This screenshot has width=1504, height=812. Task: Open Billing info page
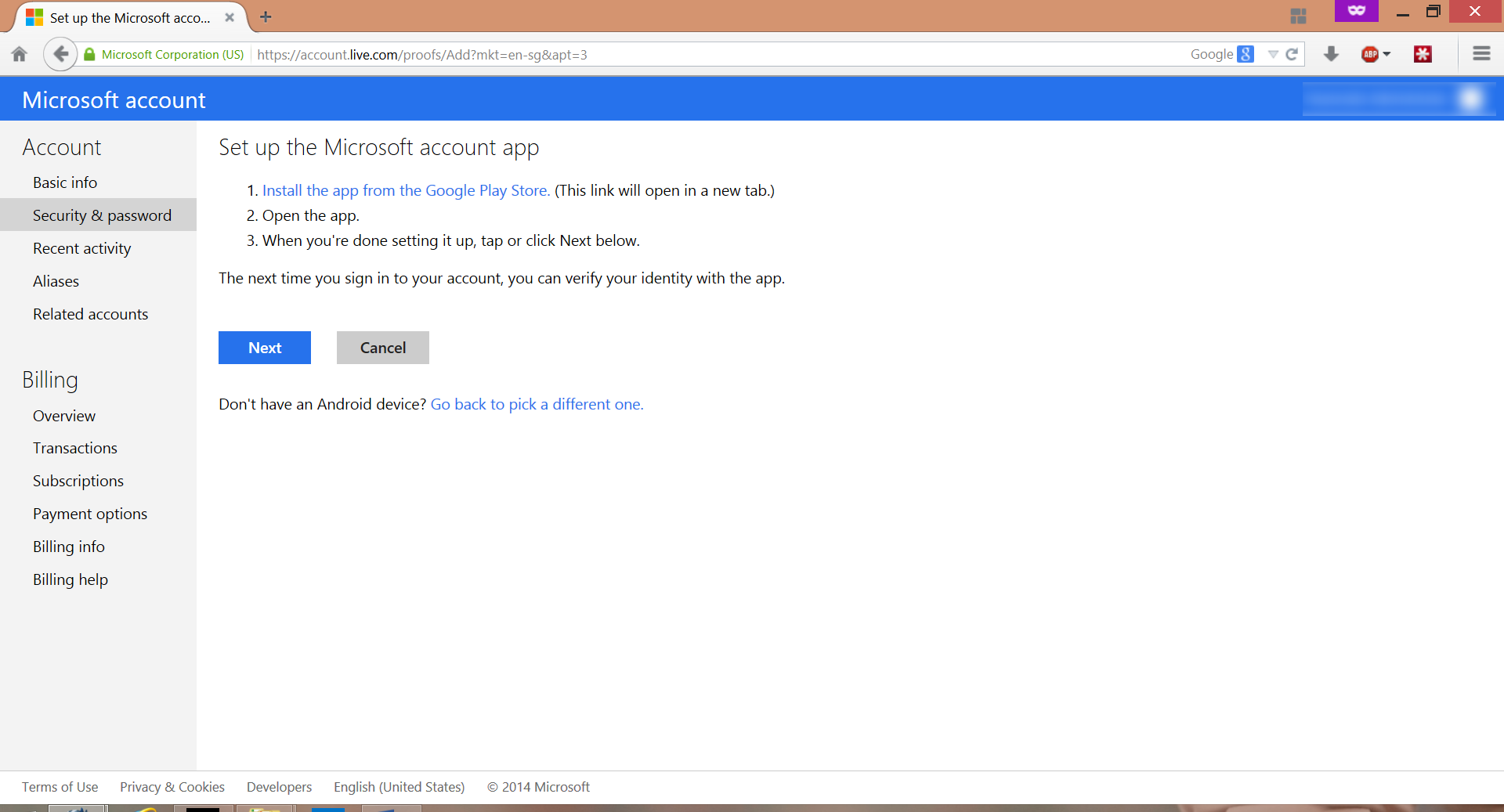coord(68,547)
